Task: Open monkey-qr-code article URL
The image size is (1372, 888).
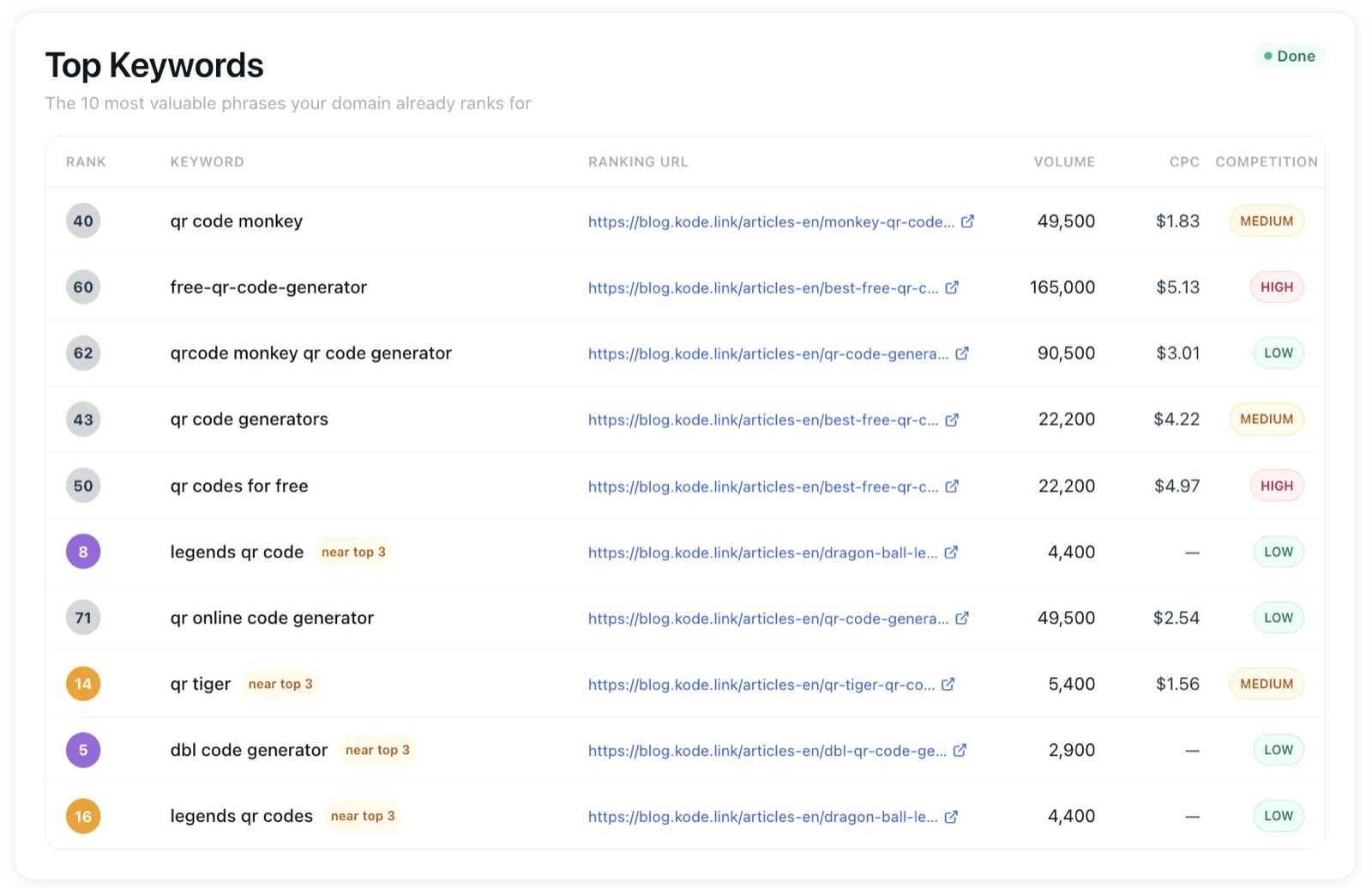Action: point(771,221)
